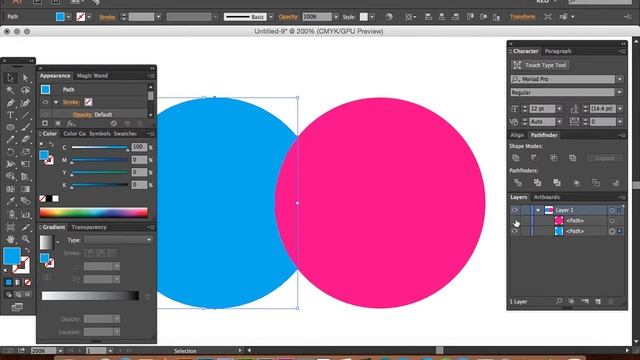Switch to the Align tab
Image resolution: width=640 pixels, height=360 pixels.
coord(517,135)
